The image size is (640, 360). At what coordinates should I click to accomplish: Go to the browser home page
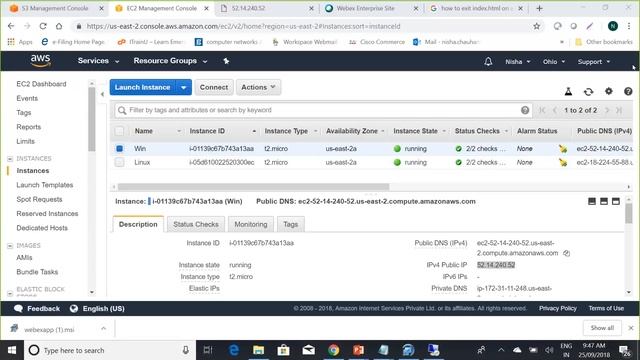coord(59,26)
